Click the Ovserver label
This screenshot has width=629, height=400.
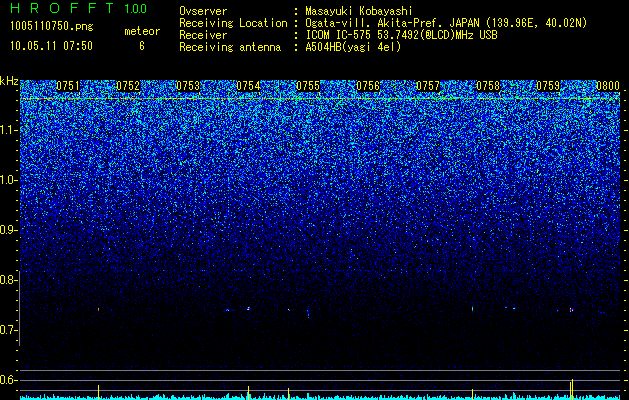(203, 11)
